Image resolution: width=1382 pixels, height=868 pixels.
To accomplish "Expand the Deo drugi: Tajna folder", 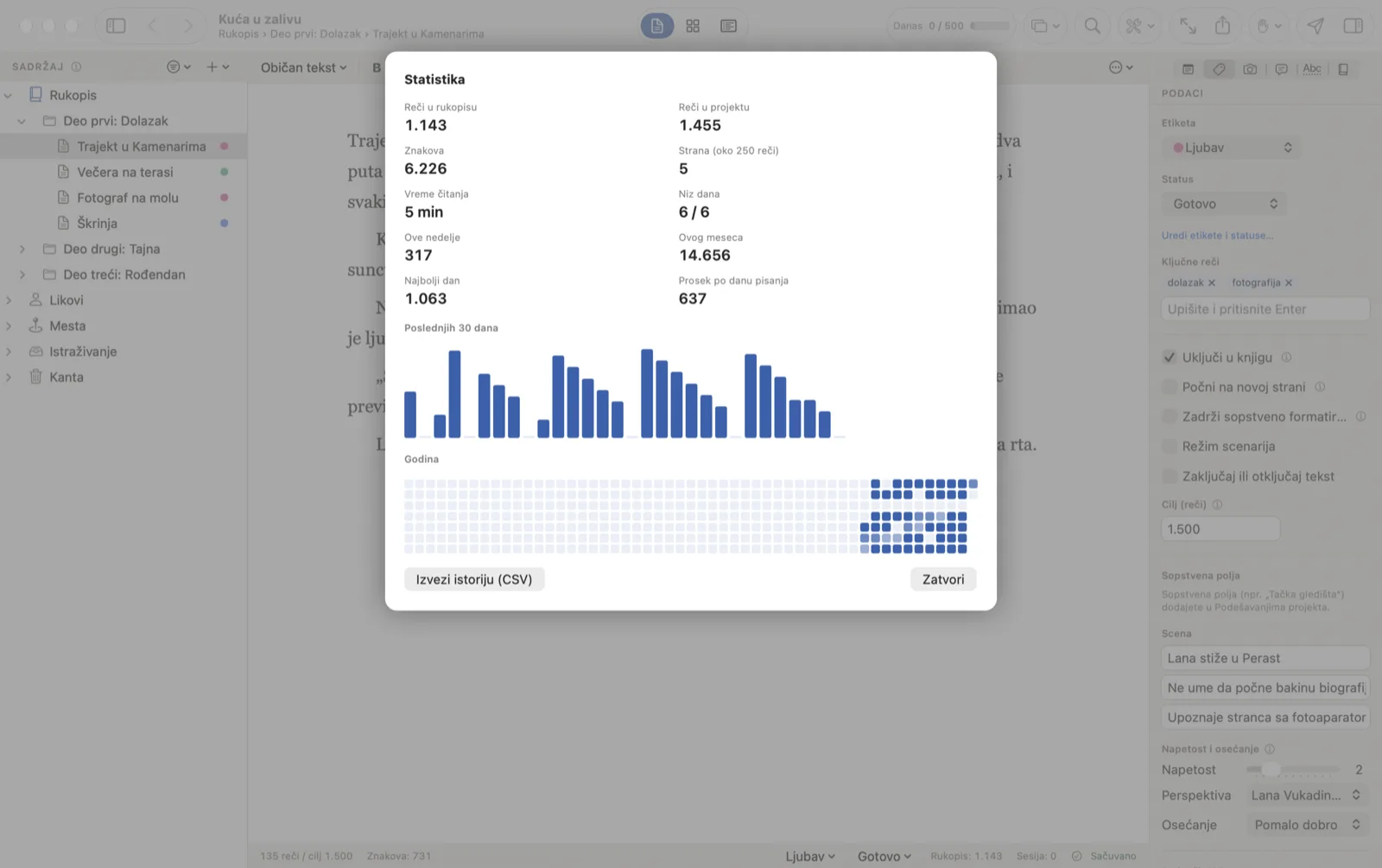I will pos(22,249).
